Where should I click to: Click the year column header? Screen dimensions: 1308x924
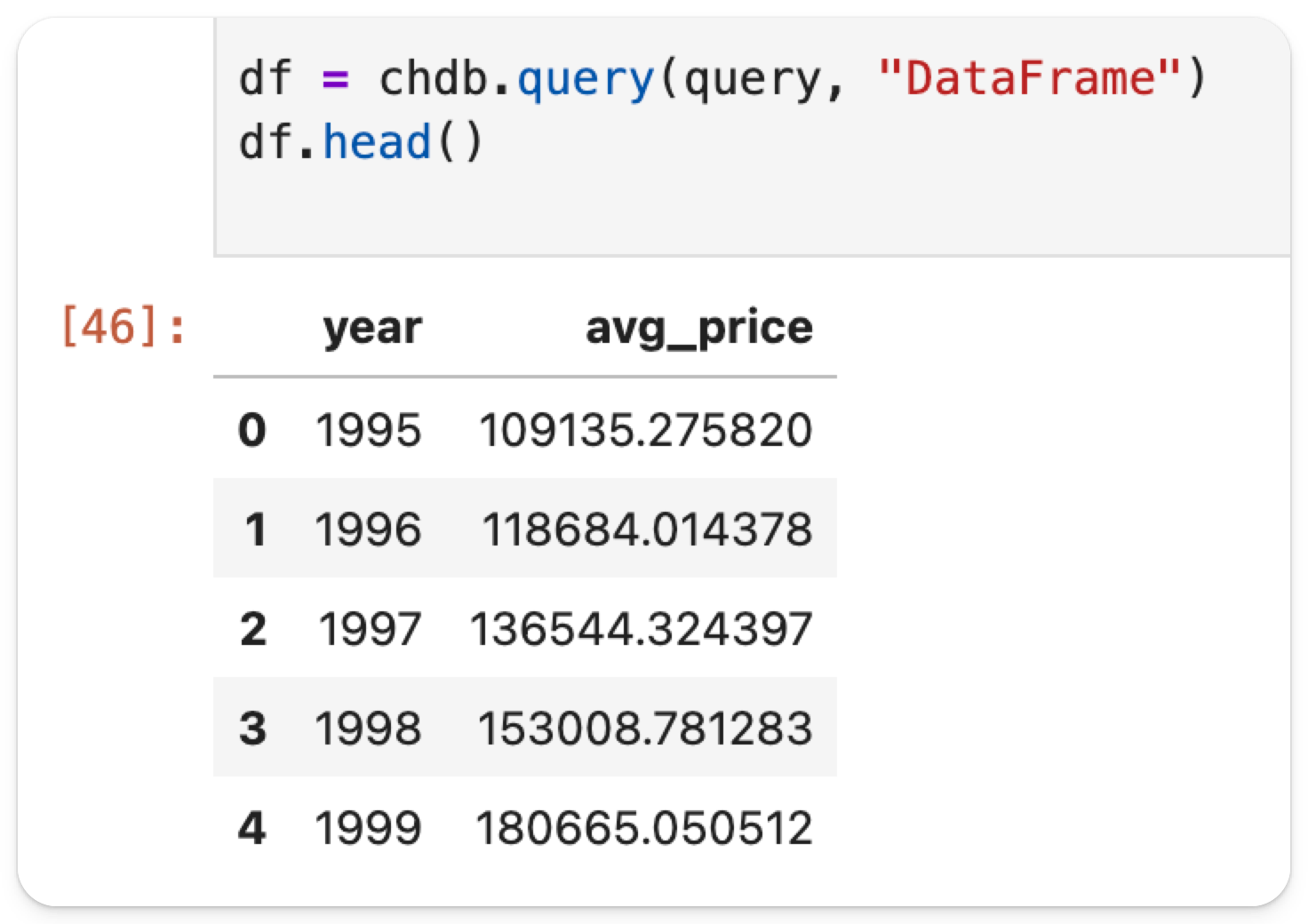(372, 329)
